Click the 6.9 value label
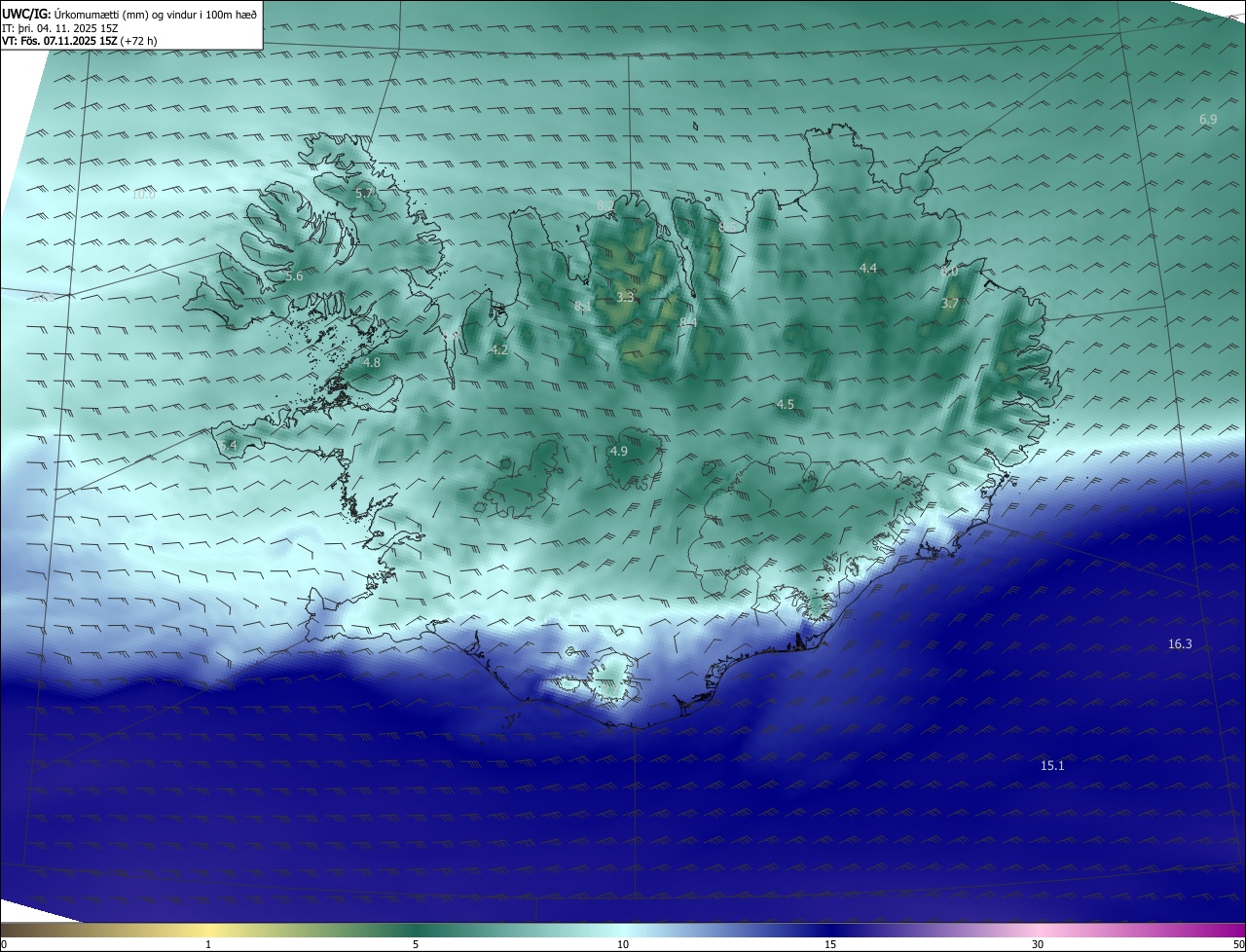1246x952 pixels. tap(1208, 119)
